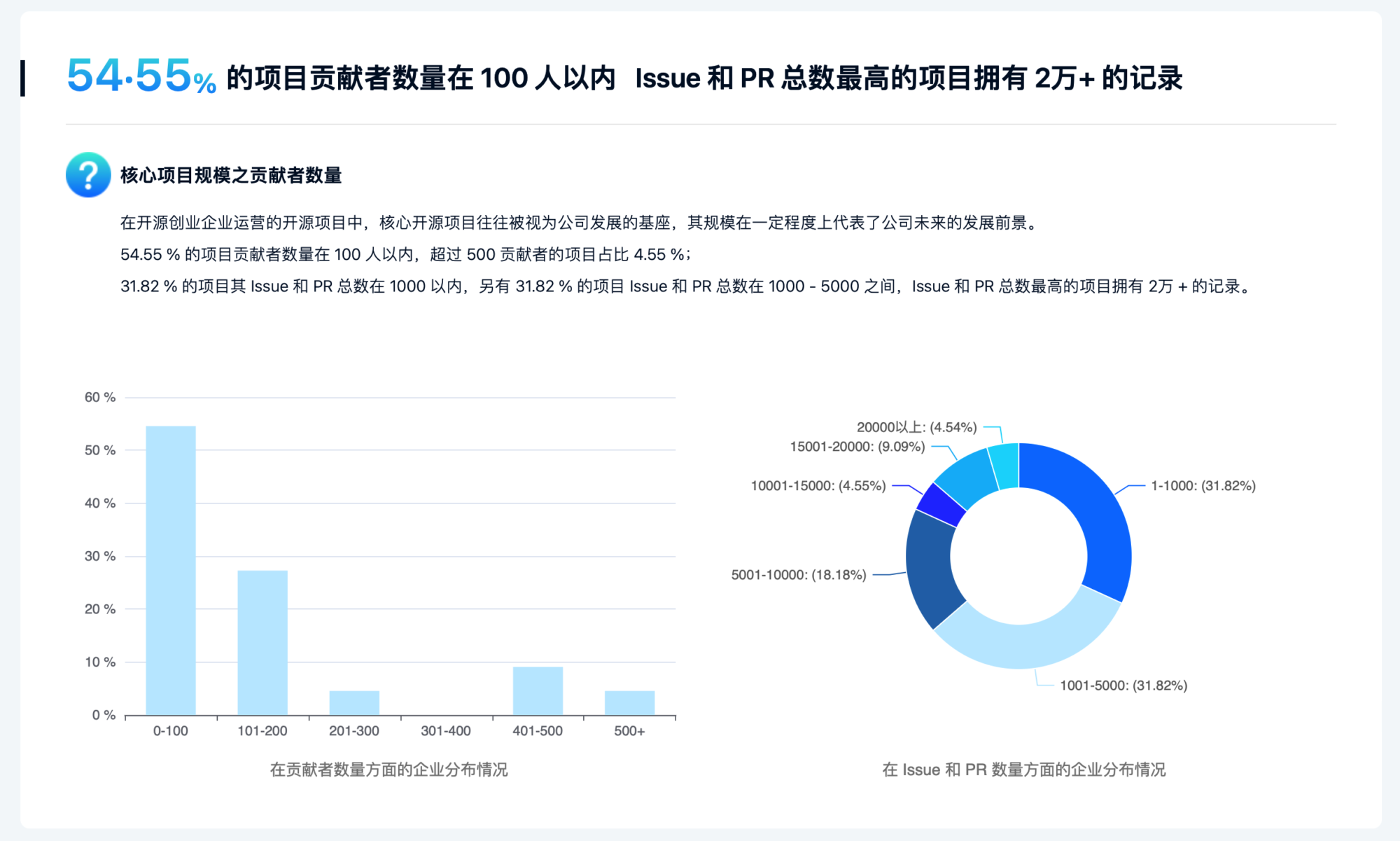Click the 1001-5000: (31.82%) label
The image size is (1400, 841).
point(1123,686)
